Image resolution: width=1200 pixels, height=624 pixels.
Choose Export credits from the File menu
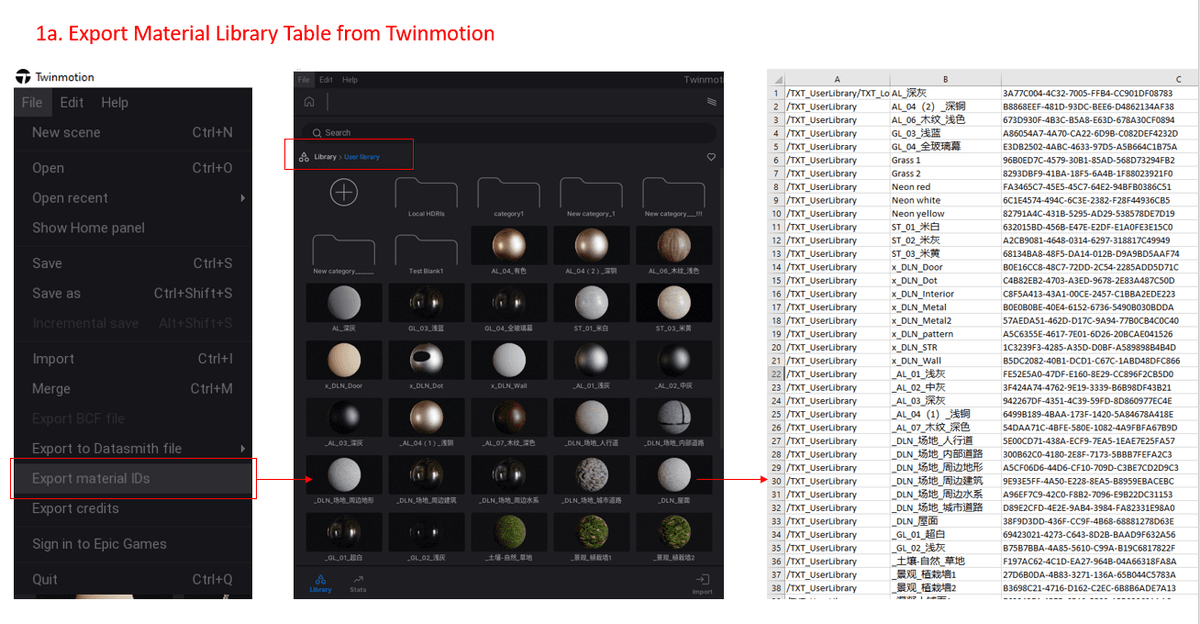click(133, 508)
